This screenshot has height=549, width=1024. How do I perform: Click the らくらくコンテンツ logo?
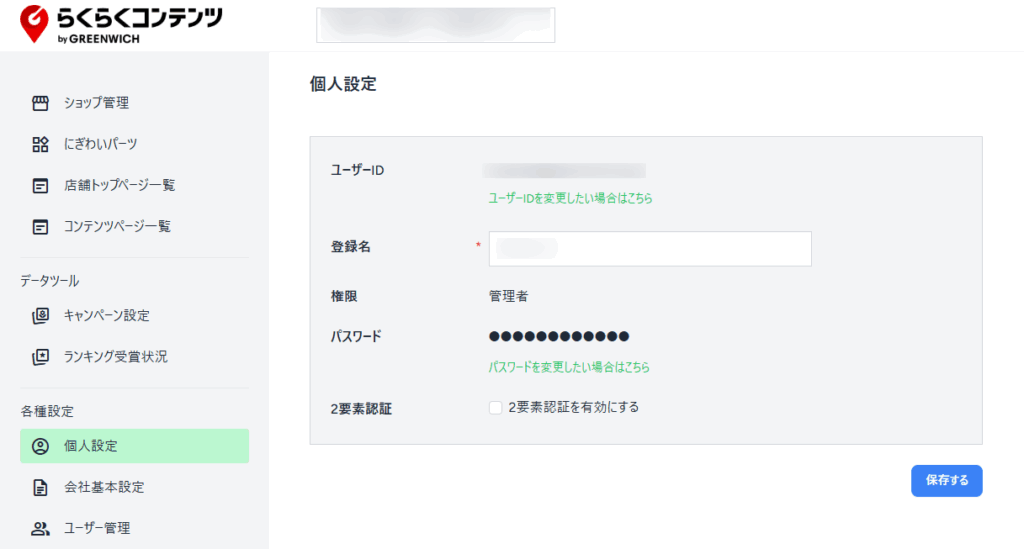[x=122, y=24]
